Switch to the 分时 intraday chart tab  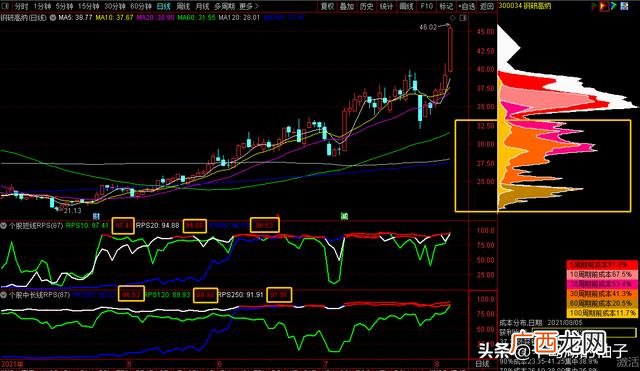[x=22, y=6]
